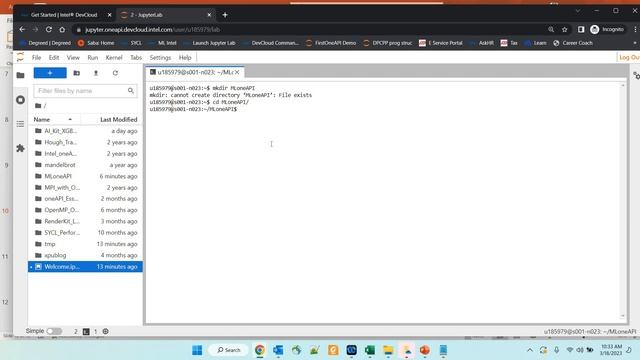Click the root folder breadcrumb icon
This screenshot has width=640, height=360.
38,106
